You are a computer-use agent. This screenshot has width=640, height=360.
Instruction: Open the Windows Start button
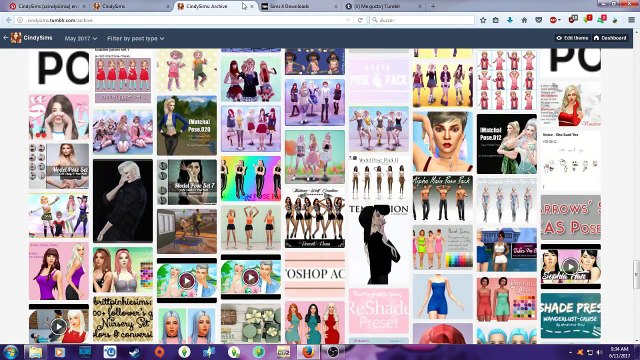(11, 352)
